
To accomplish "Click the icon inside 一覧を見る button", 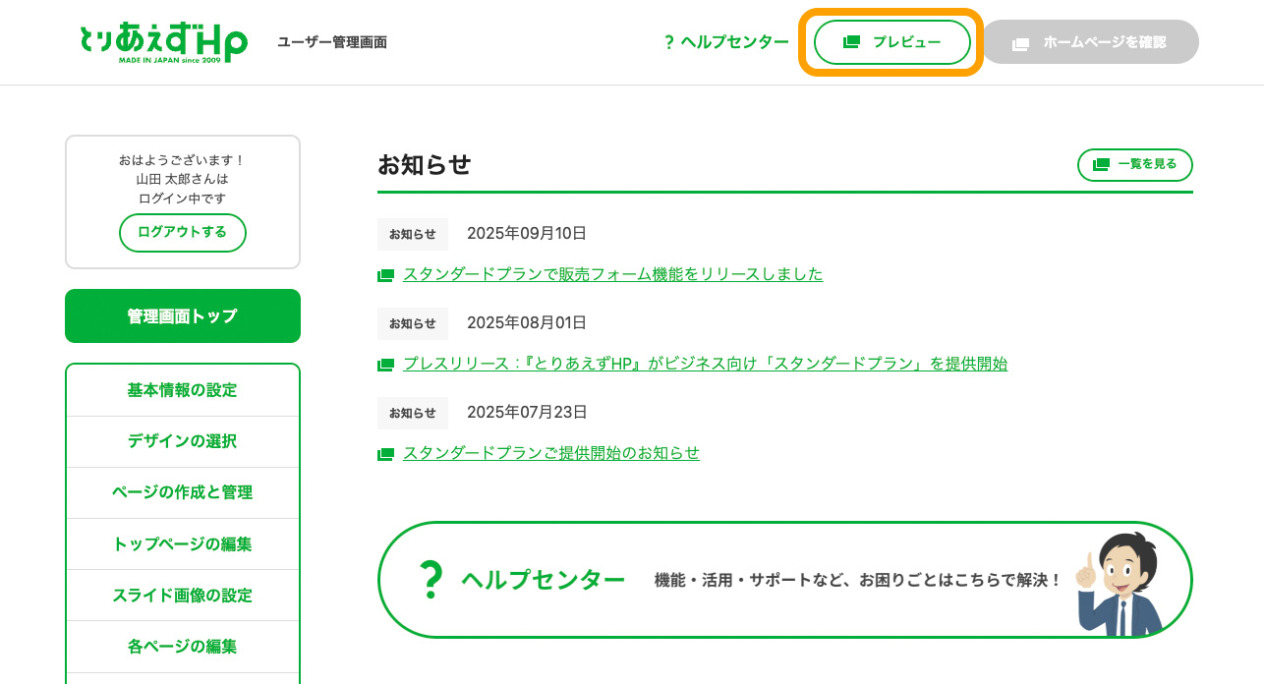I will tap(1101, 165).
